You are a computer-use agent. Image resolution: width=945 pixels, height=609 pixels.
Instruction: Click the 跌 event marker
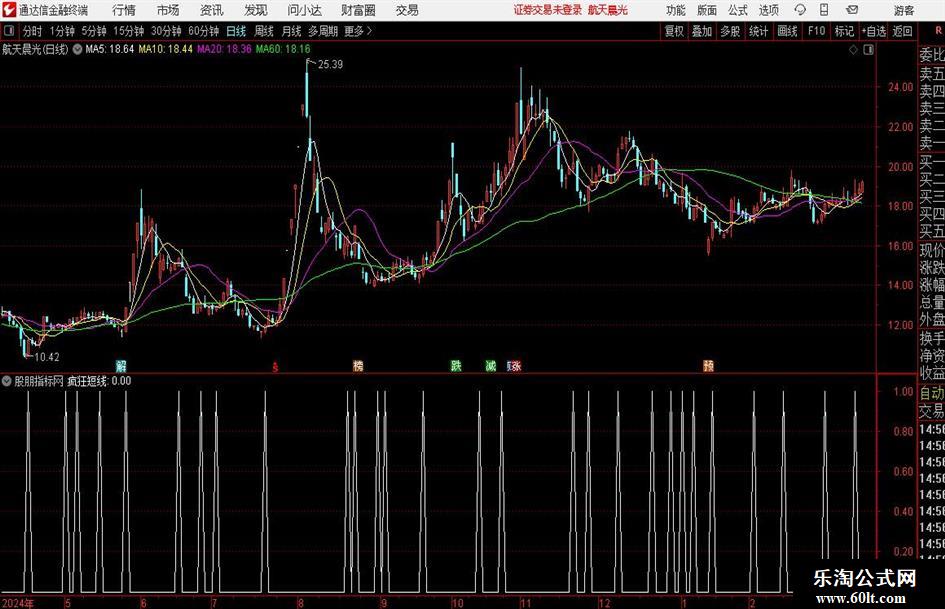pos(456,366)
